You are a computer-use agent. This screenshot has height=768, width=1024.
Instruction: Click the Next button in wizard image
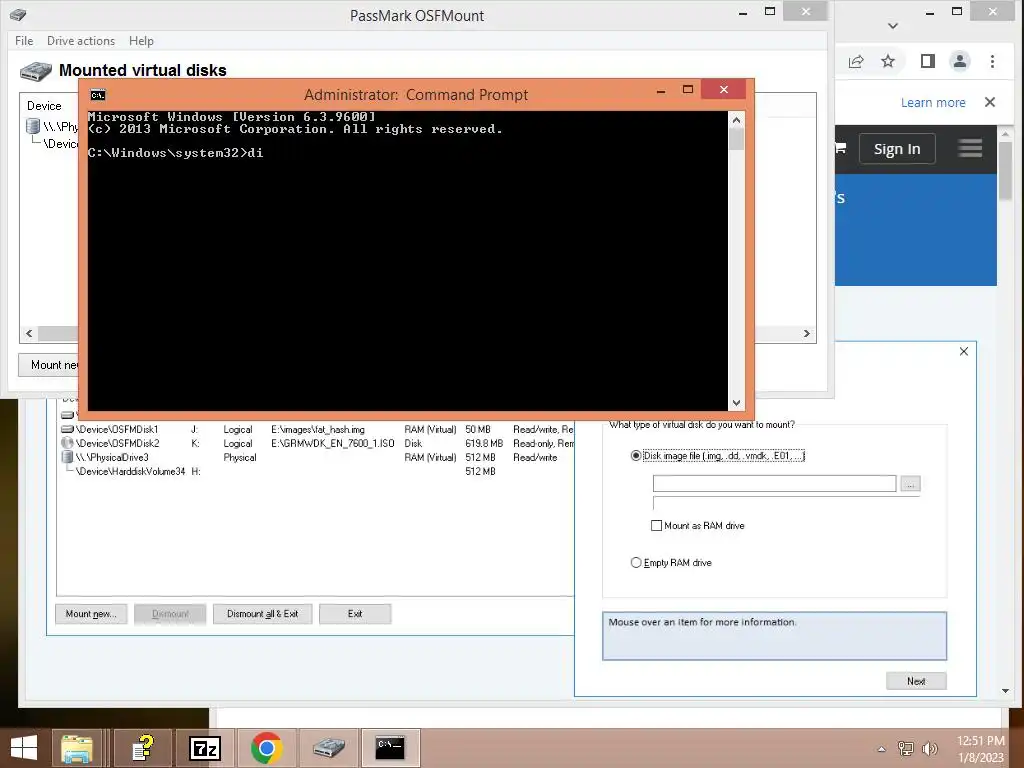click(x=916, y=681)
